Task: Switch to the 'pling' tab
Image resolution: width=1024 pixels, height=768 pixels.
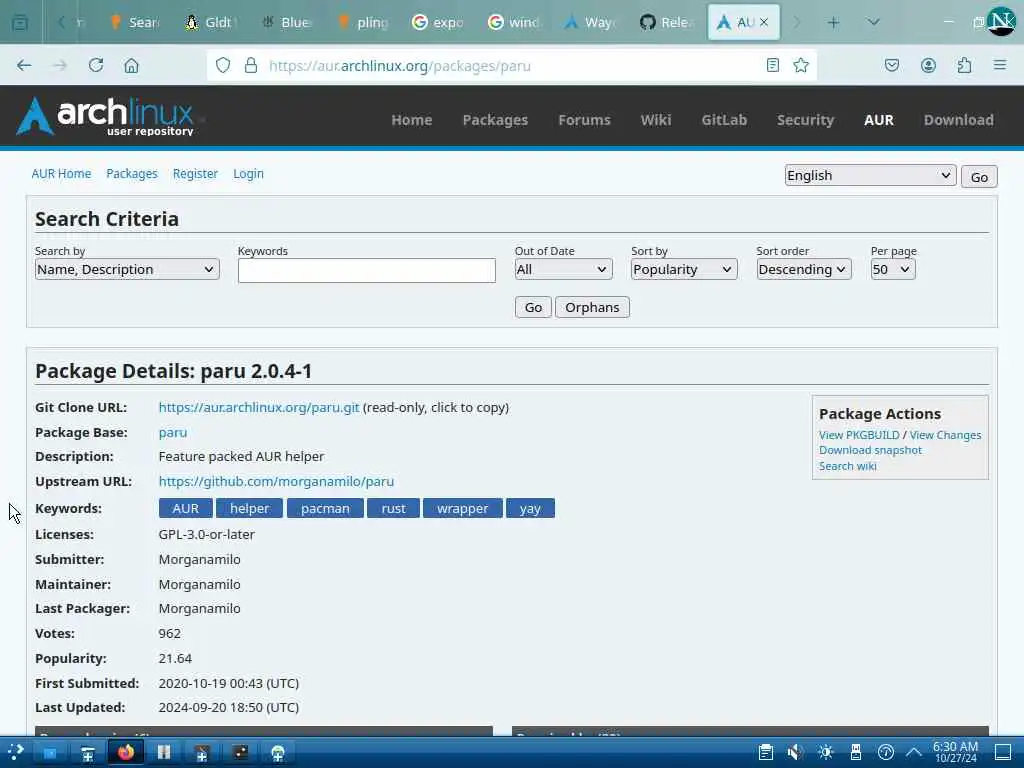Action: click(x=362, y=22)
